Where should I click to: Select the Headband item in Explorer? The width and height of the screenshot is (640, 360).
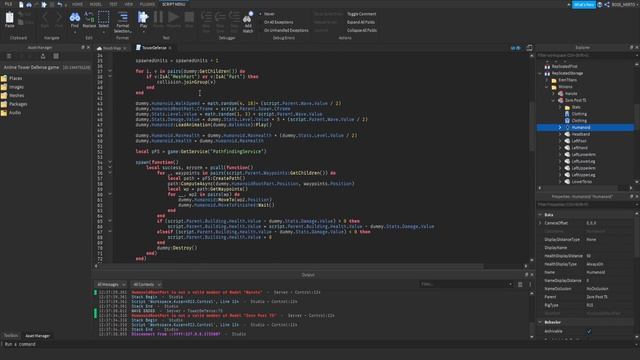(x=580, y=134)
